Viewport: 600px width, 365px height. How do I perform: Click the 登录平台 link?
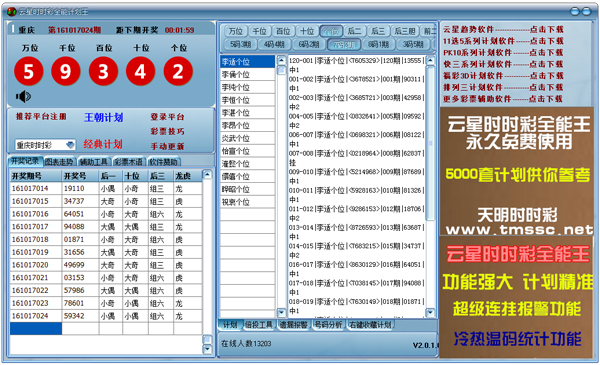tap(168, 117)
